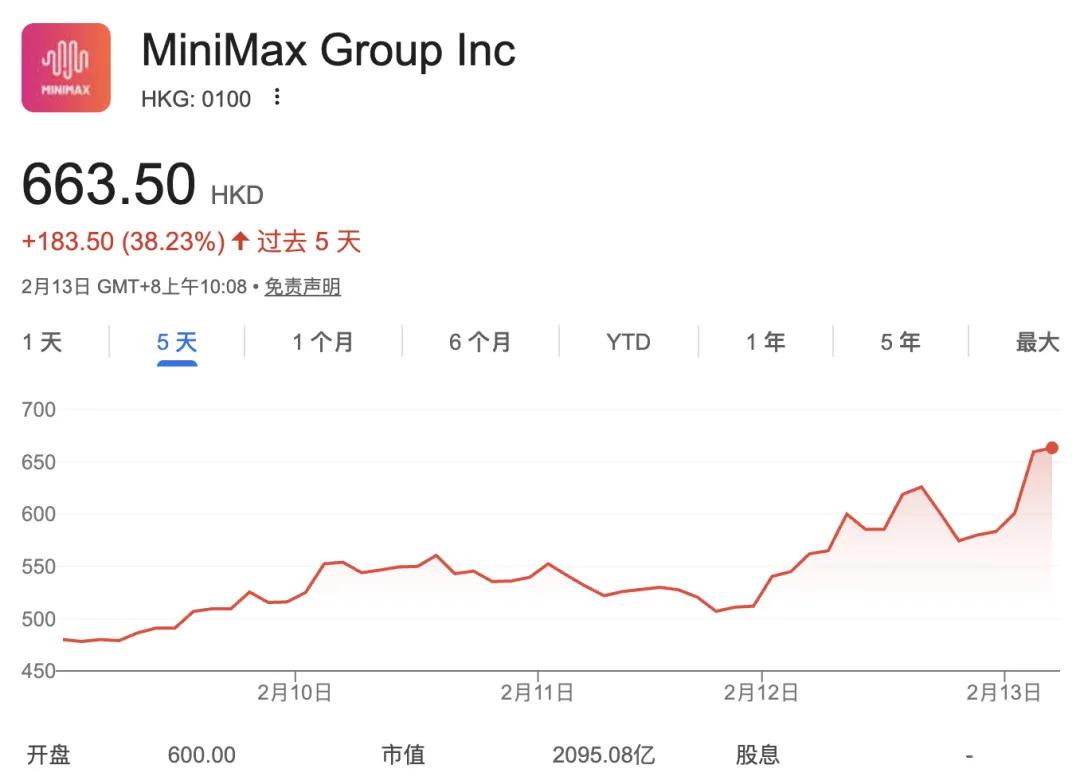Click the 2月12日 date label on axis

coord(761,692)
